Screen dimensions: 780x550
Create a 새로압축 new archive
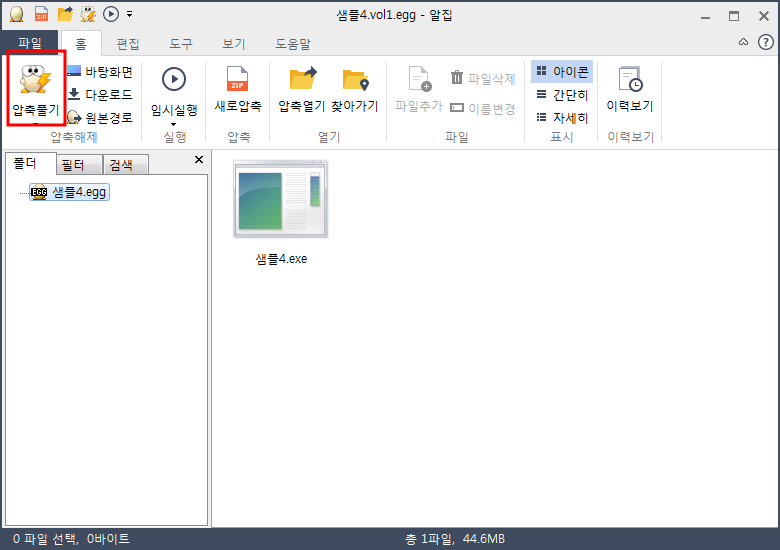coord(238,90)
